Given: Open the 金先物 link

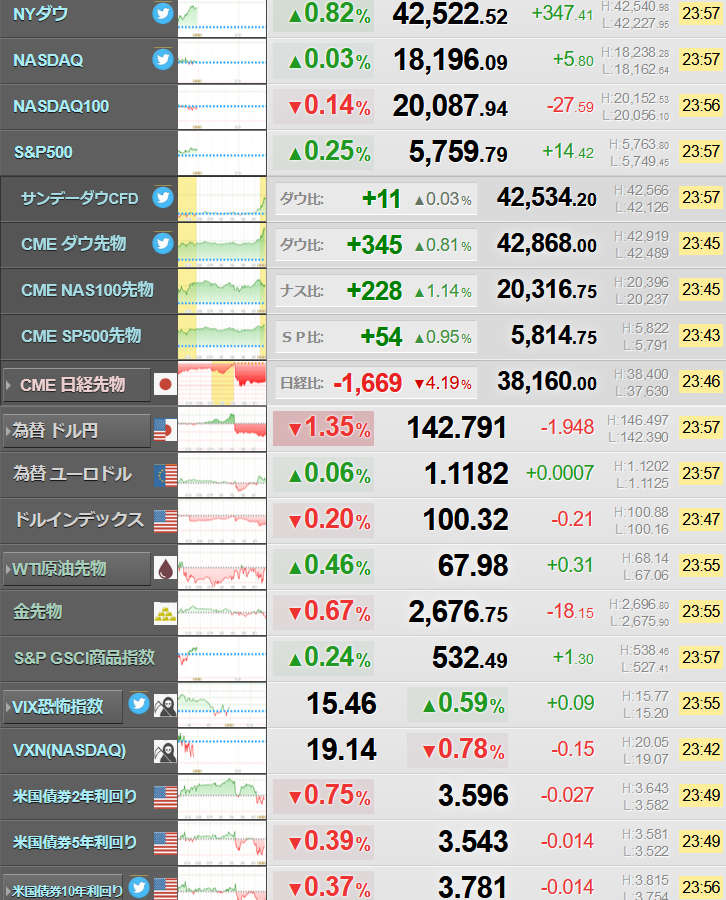Looking at the screenshot, I should click(37, 612).
